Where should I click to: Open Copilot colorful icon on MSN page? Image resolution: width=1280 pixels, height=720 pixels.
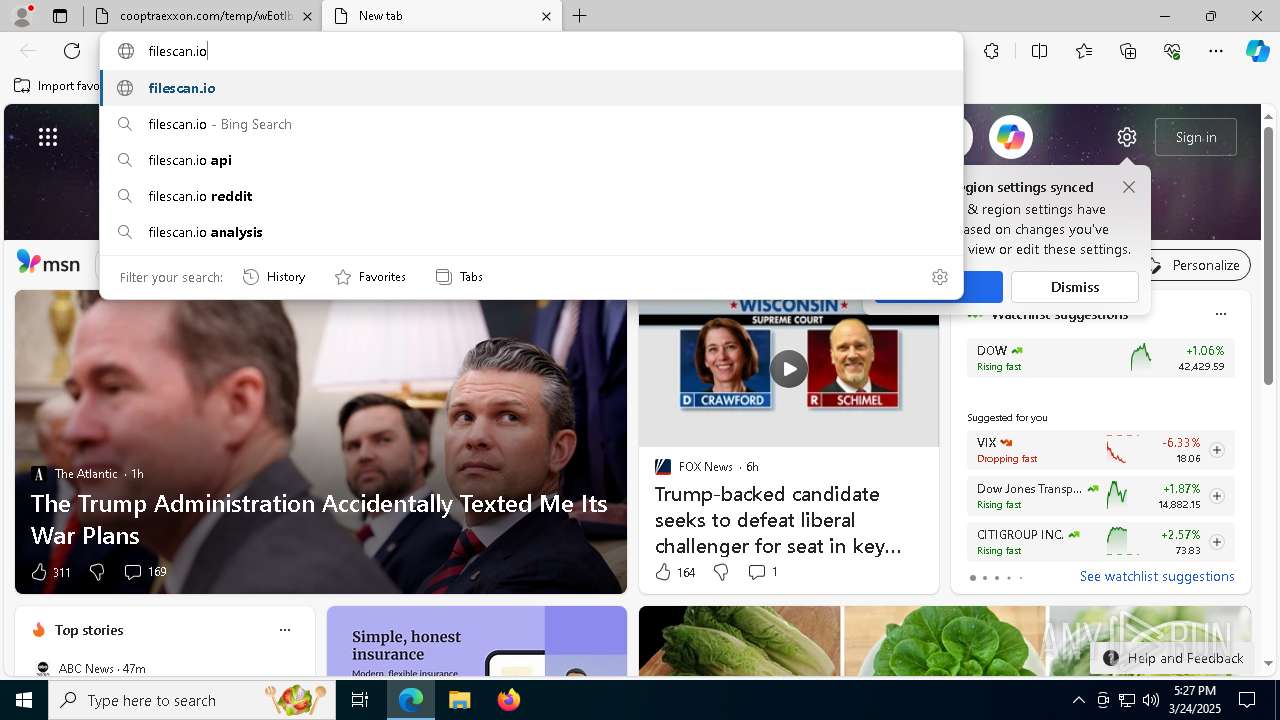point(1011,137)
